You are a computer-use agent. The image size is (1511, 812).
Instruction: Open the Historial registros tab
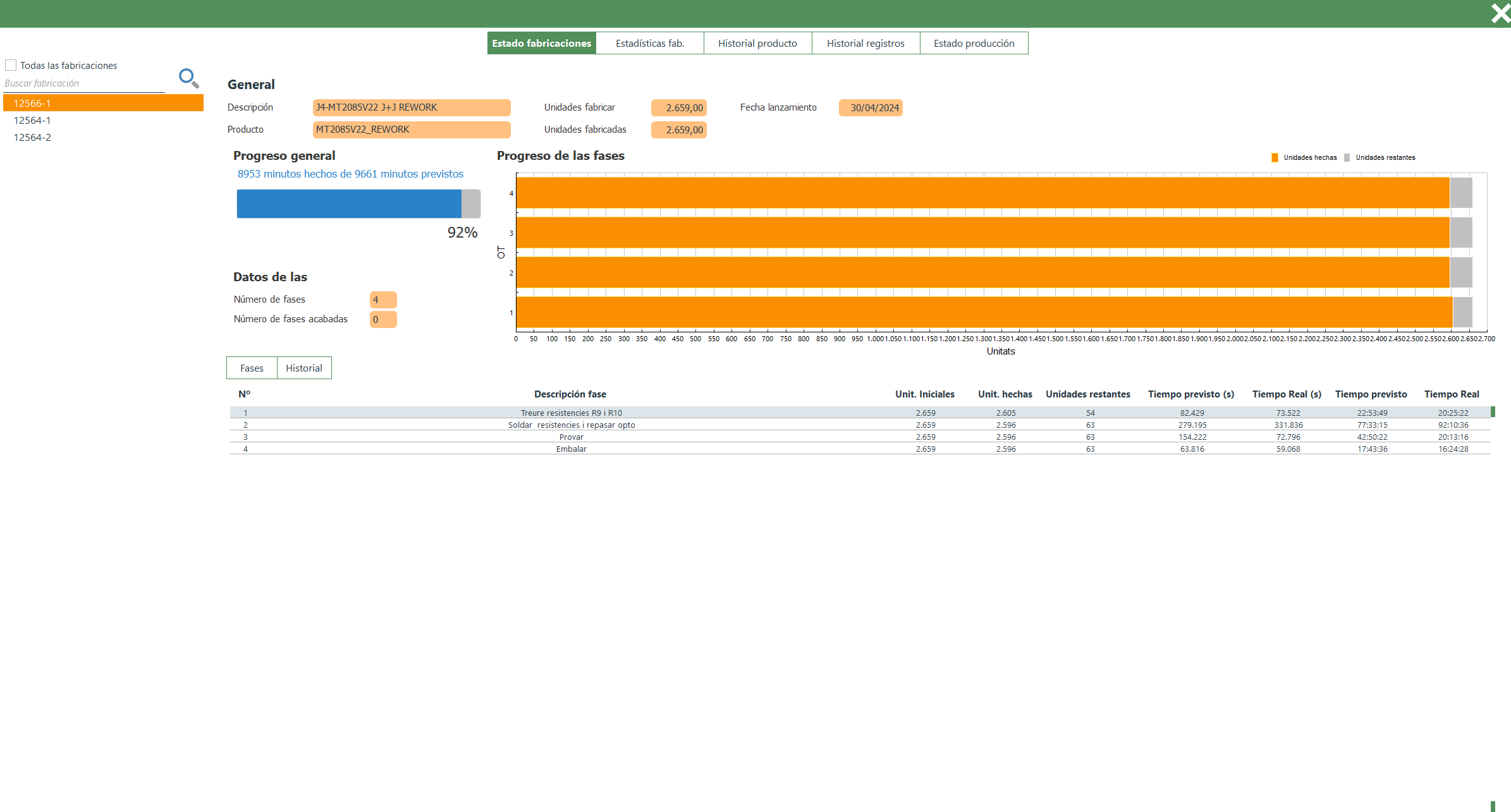coord(865,43)
